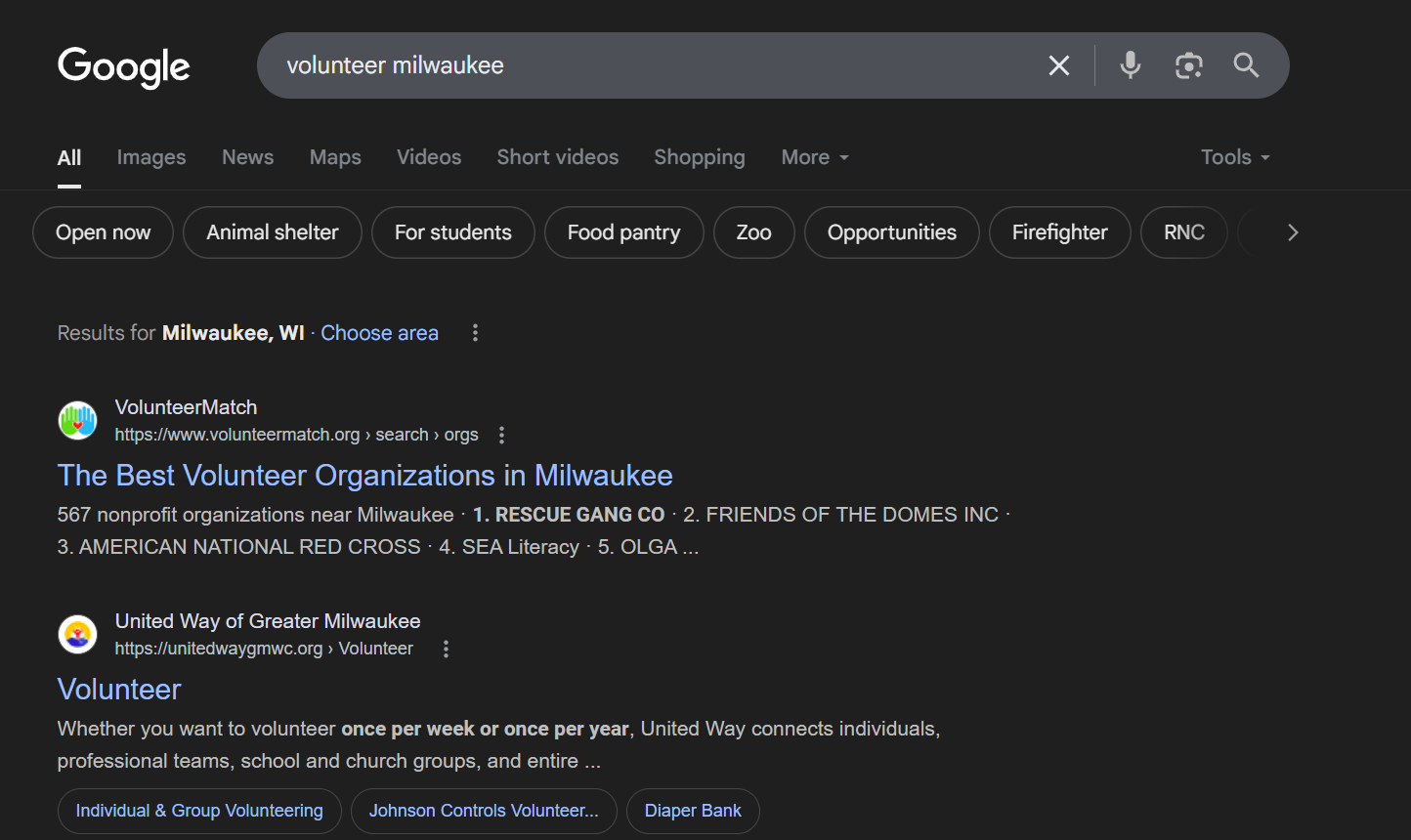Click the Choose area link
The height and width of the screenshot is (840, 1411).
pyautogui.click(x=379, y=333)
